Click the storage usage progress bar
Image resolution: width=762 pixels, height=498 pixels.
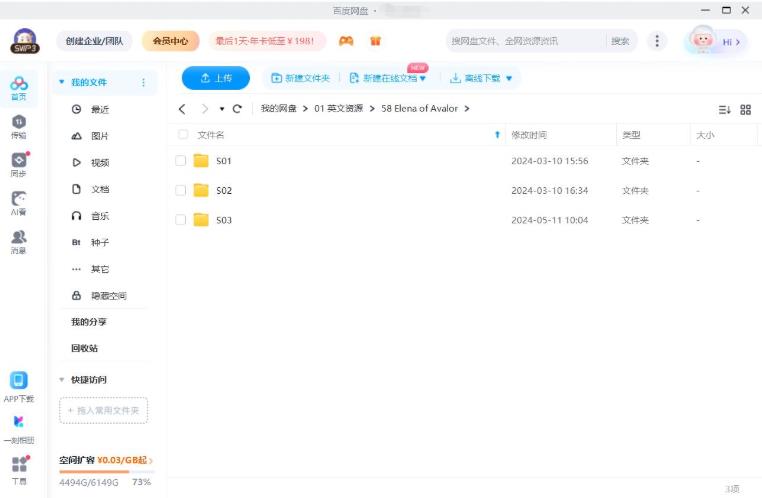click(107, 471)
